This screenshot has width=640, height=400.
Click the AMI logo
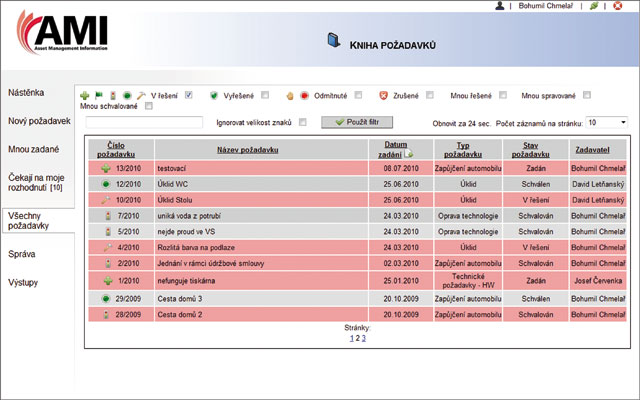pyautogui.click(x=62, y=32)
